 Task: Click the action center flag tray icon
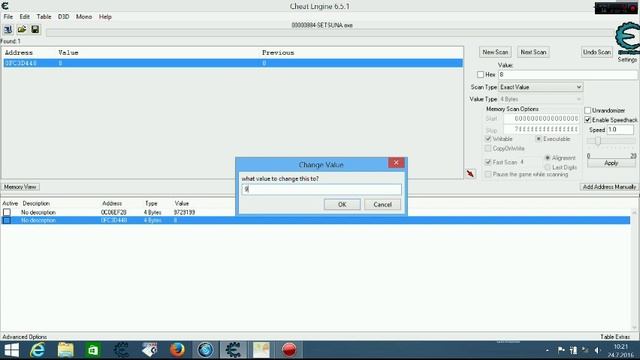tap(561, 350)
